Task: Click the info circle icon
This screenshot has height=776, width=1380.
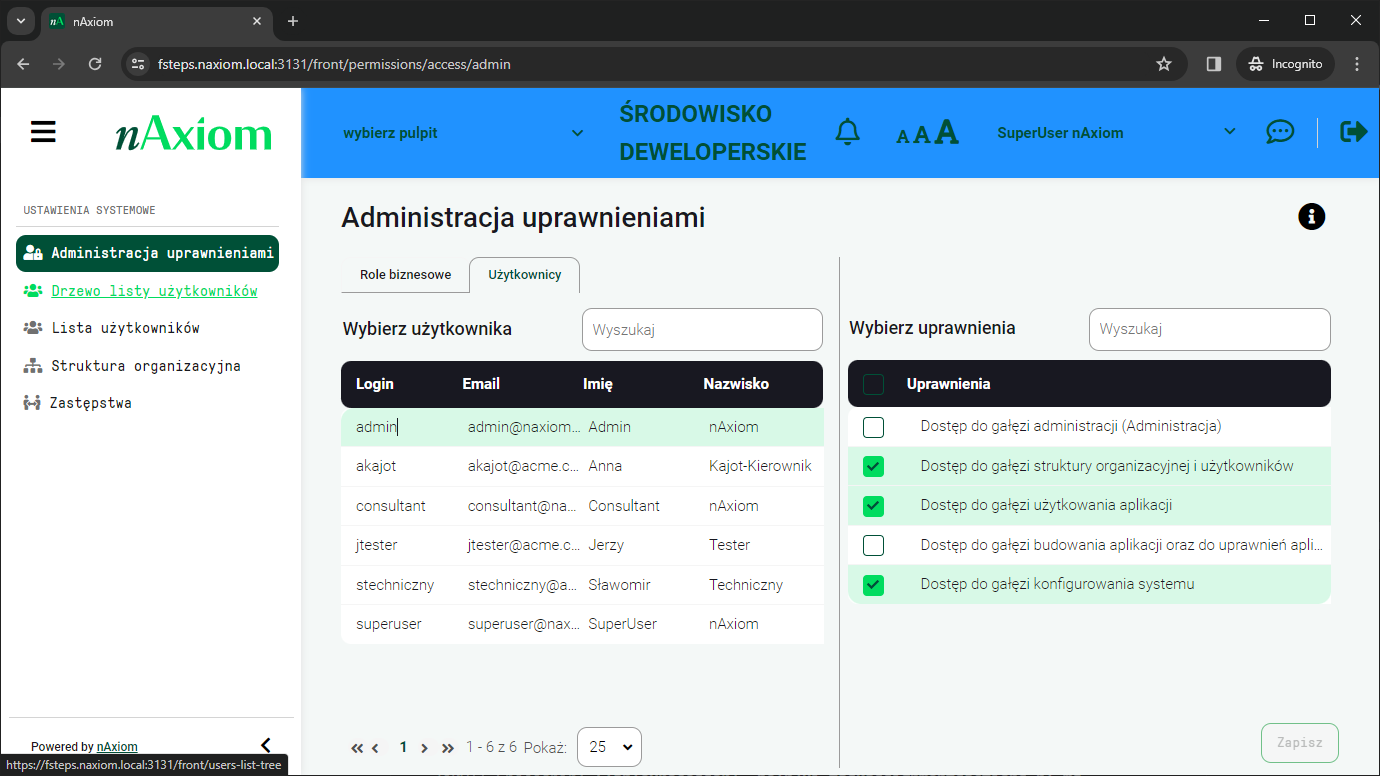Action: click(x=1311, y=216)
